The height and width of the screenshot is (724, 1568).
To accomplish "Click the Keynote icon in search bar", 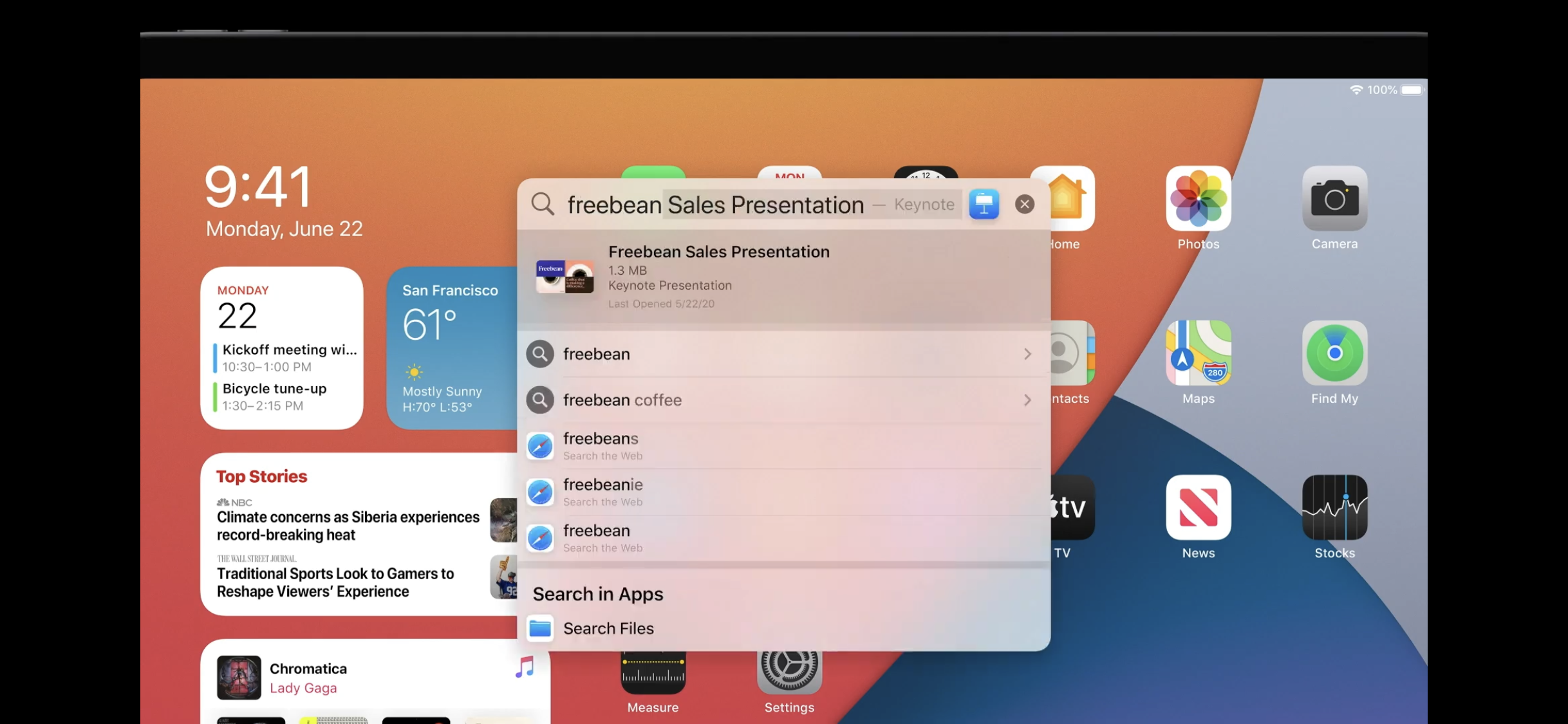I will [984, 205].
